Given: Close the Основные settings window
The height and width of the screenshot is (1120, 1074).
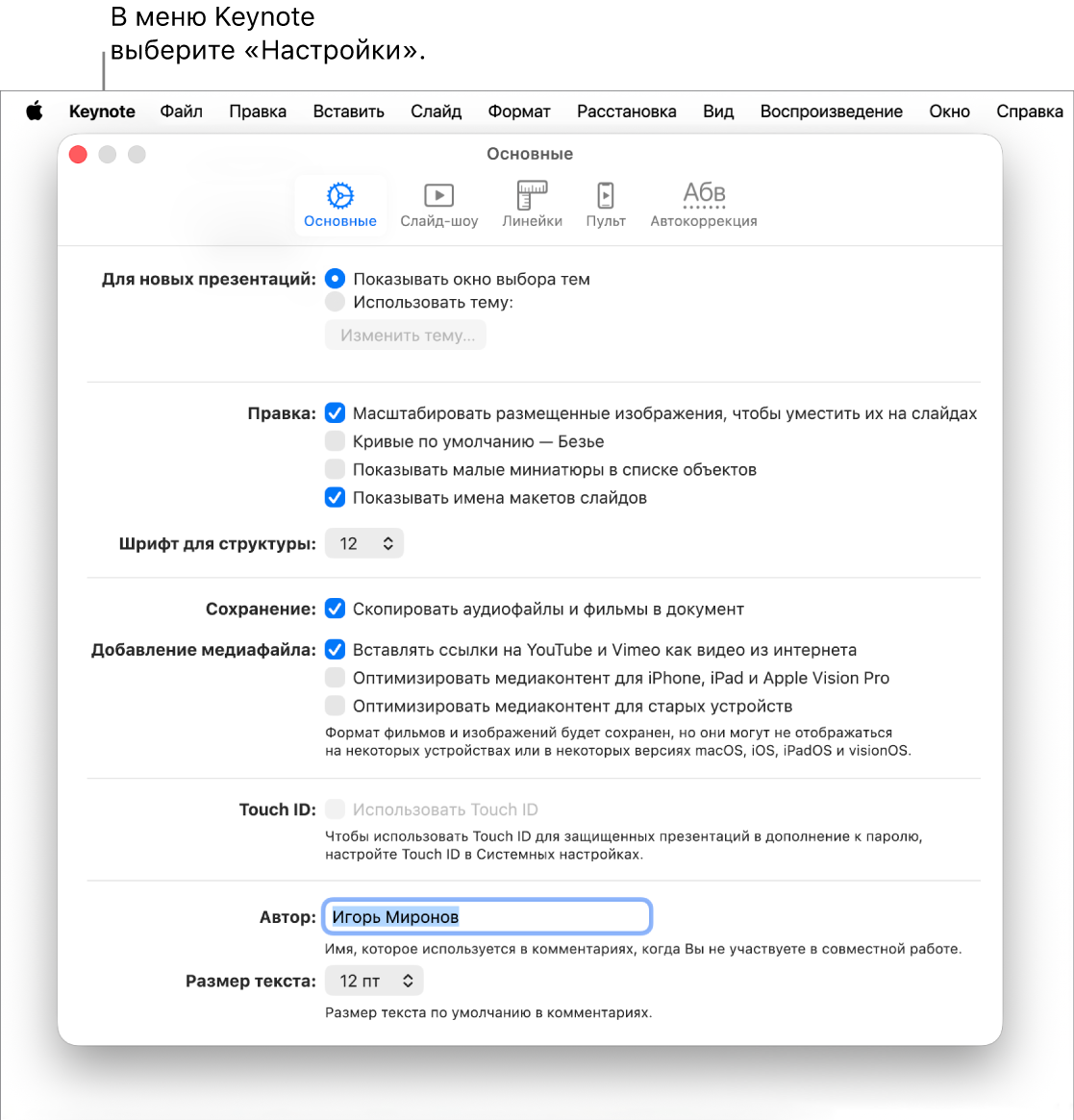Looking at the screenshot, I should tap(78, 154).
